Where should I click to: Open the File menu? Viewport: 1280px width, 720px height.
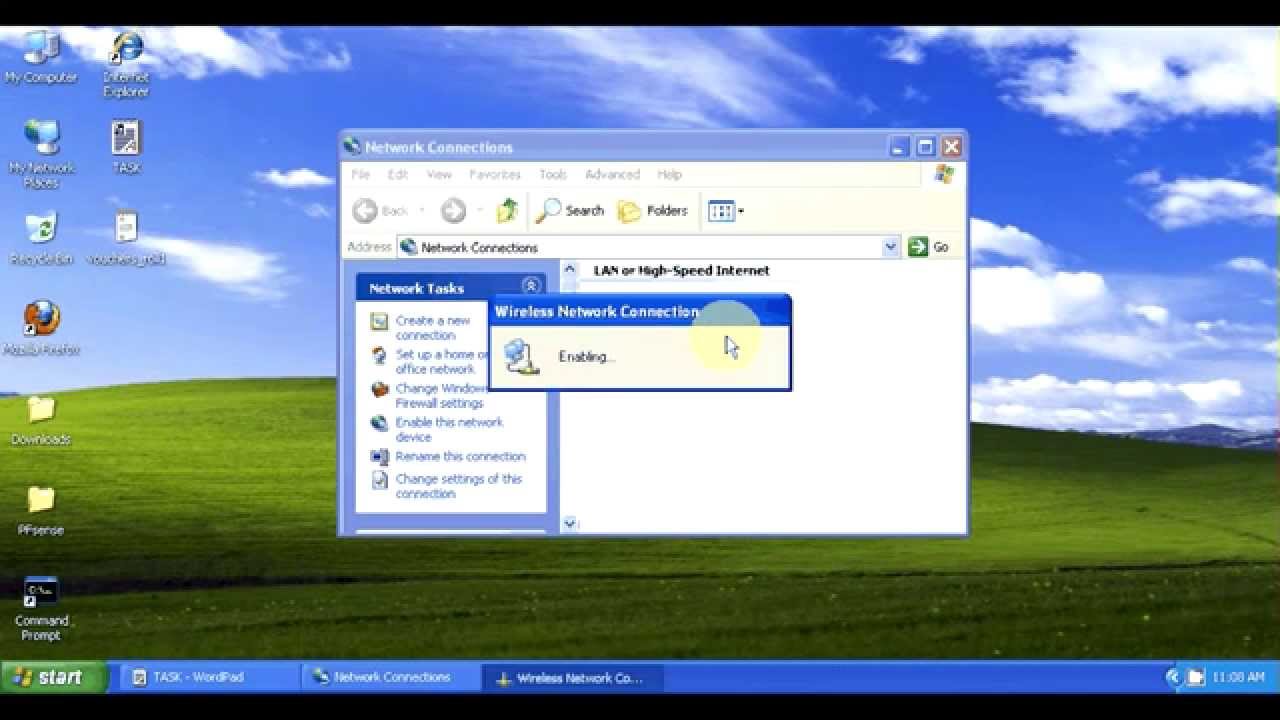[x=360, y=174]
